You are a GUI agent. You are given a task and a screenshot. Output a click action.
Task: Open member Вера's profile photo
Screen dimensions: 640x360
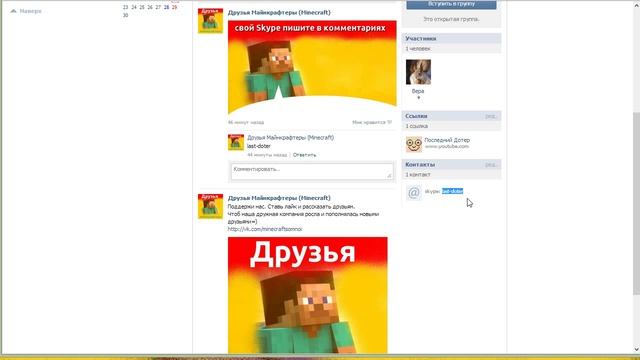(x=418, y=72)
